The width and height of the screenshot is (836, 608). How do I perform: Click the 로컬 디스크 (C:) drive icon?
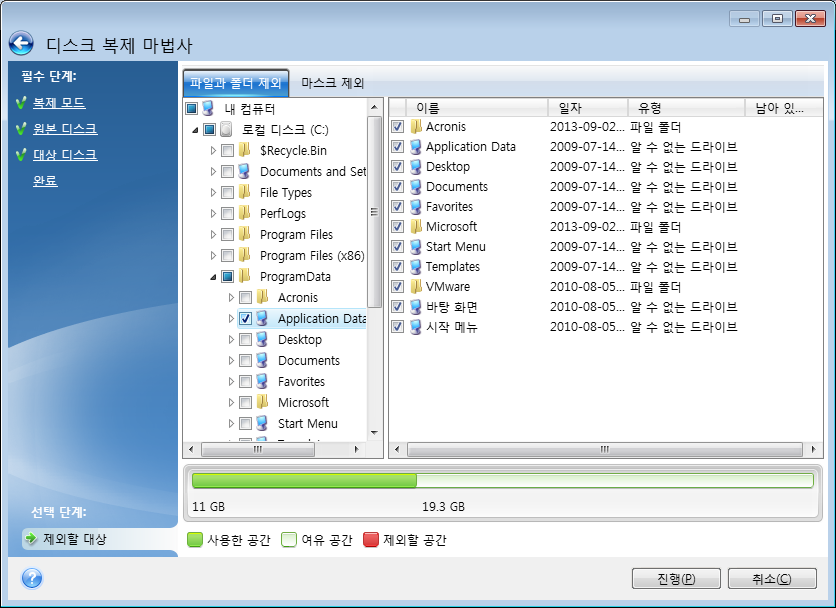(x=226, y=129)
